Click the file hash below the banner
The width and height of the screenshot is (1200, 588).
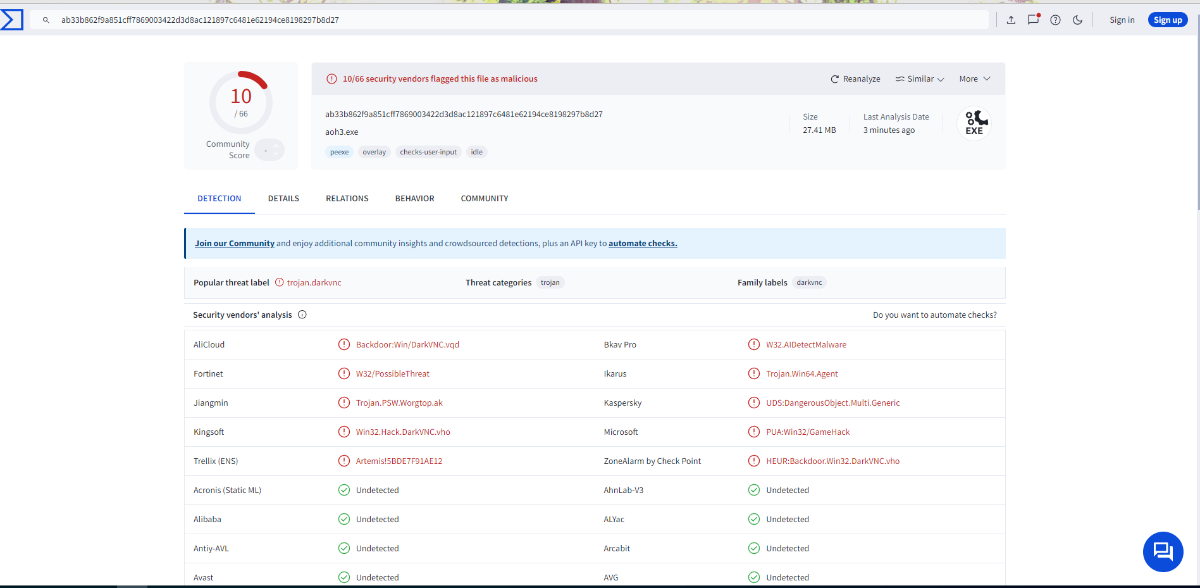[464, 114]
